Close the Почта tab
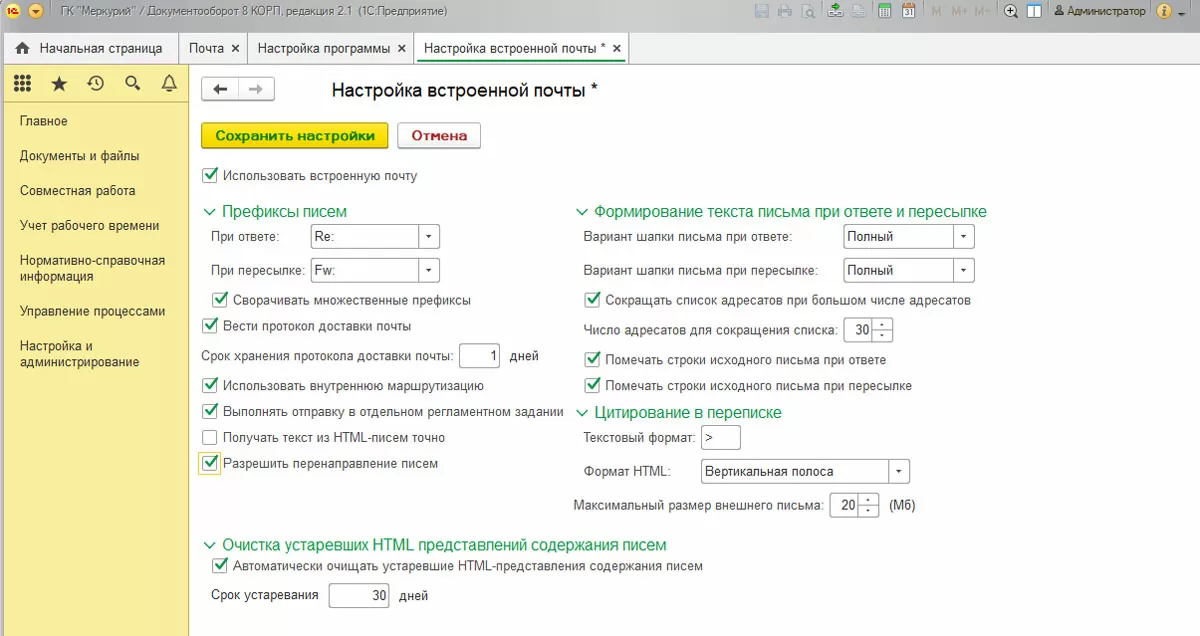 pyautogui.click(x=235, y=48)
